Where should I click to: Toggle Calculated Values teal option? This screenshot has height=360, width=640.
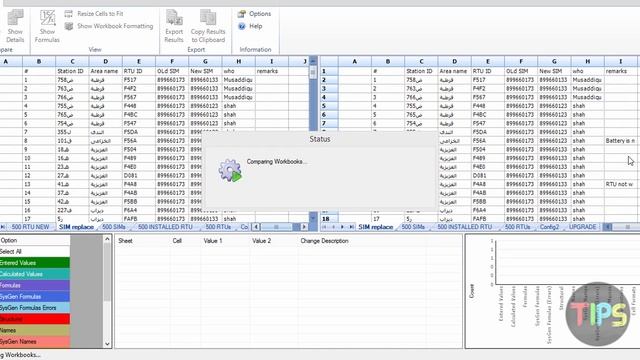coord(35,274)
